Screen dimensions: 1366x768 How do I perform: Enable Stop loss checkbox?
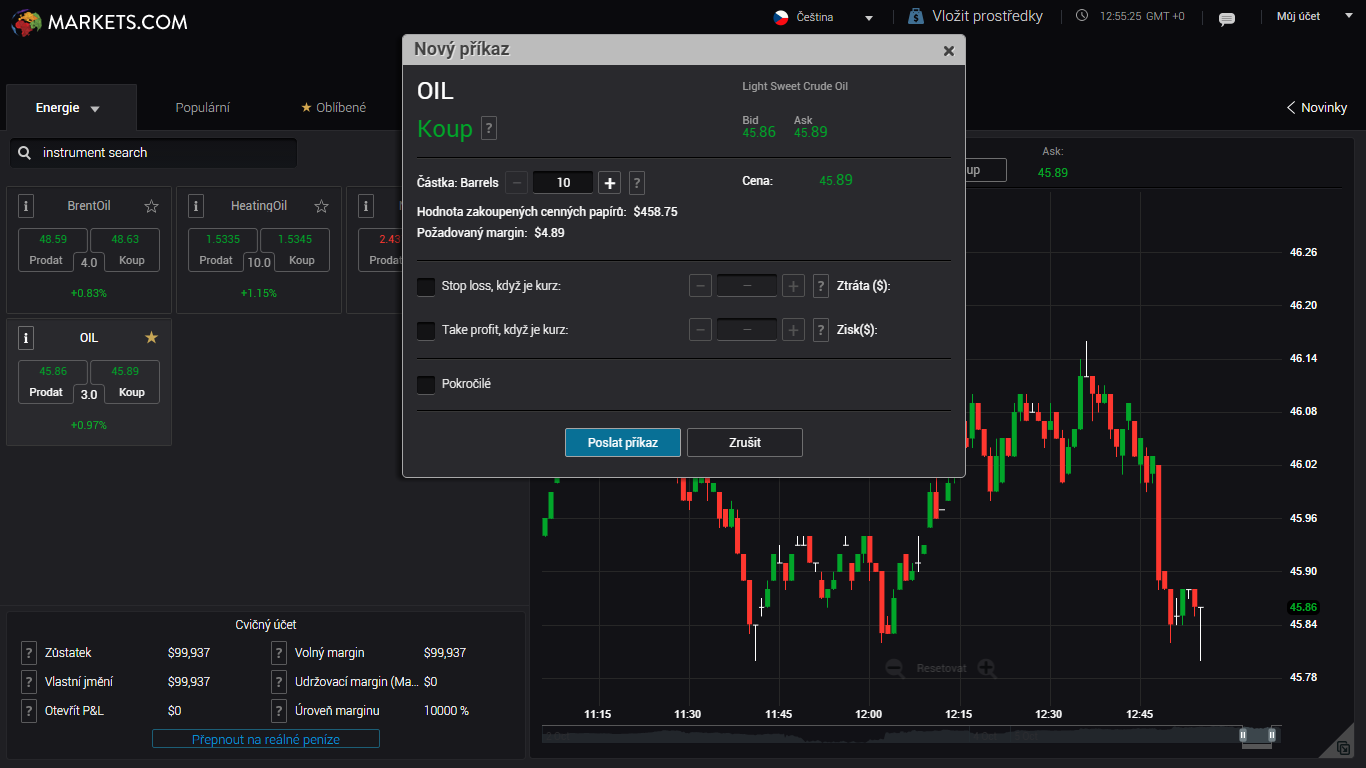click(x=426, y=287)
